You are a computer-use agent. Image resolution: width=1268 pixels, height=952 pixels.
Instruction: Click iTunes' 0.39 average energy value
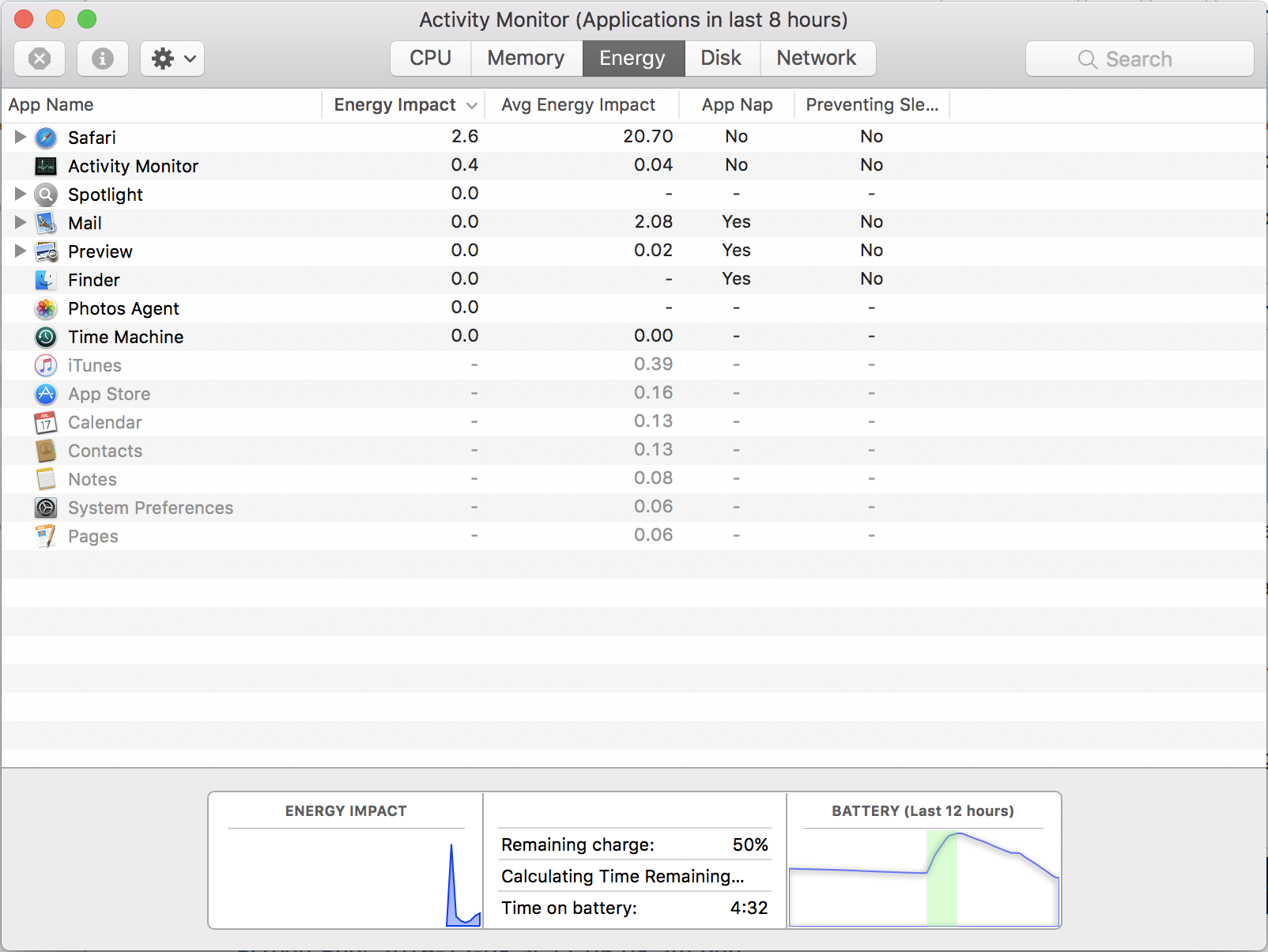pyautogui.click(x=654, y=364)
